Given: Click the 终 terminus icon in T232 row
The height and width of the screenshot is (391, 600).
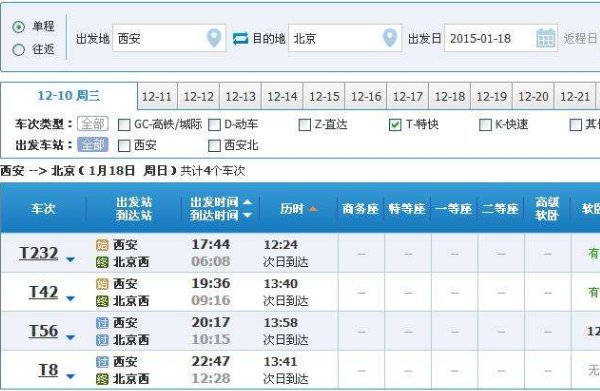Looking at the screenshot, I should (102, 262).
